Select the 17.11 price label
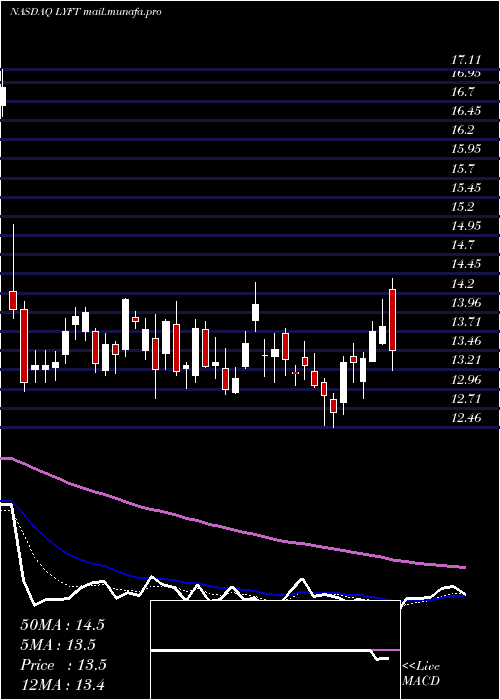The image size is (500, 700). point(466,60)
